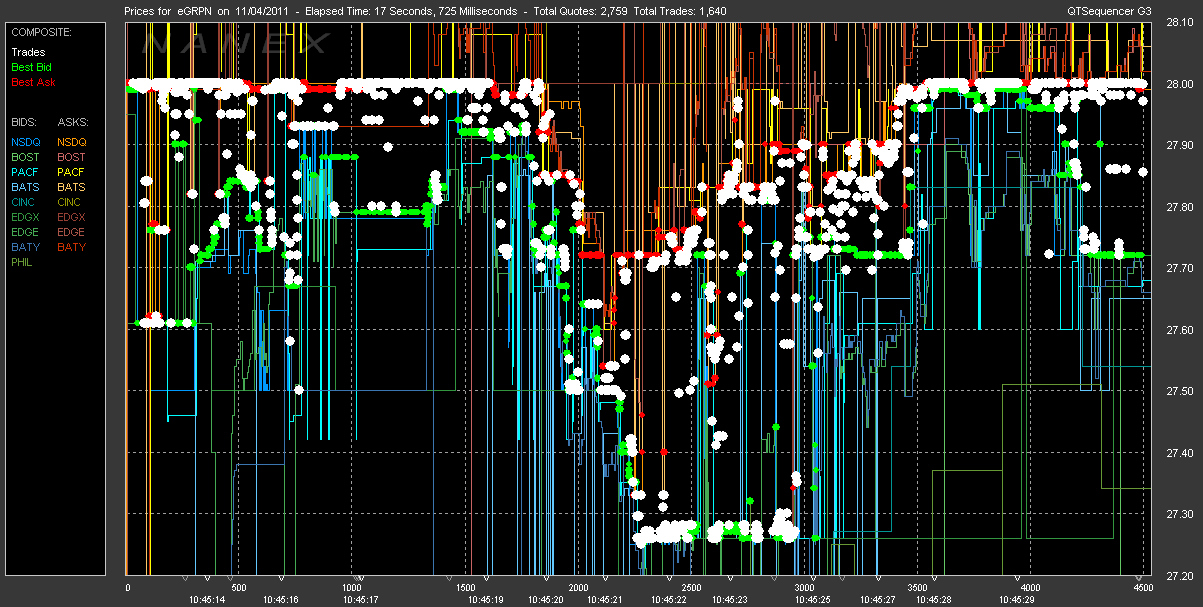Click the 4500 sequence axis label

pos(1145,587)
